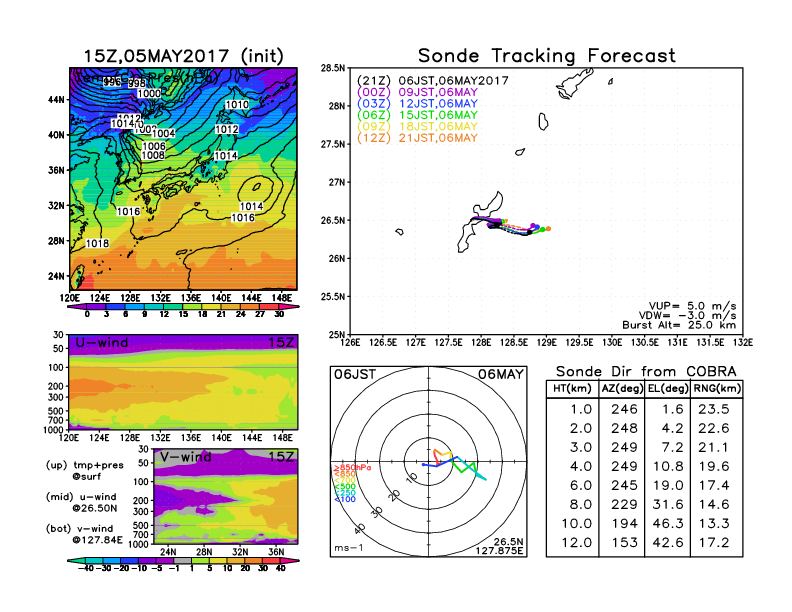Click the '1008' pressure contour label
Viewport: 792px width, 612px height.
(x=154, y=155)
